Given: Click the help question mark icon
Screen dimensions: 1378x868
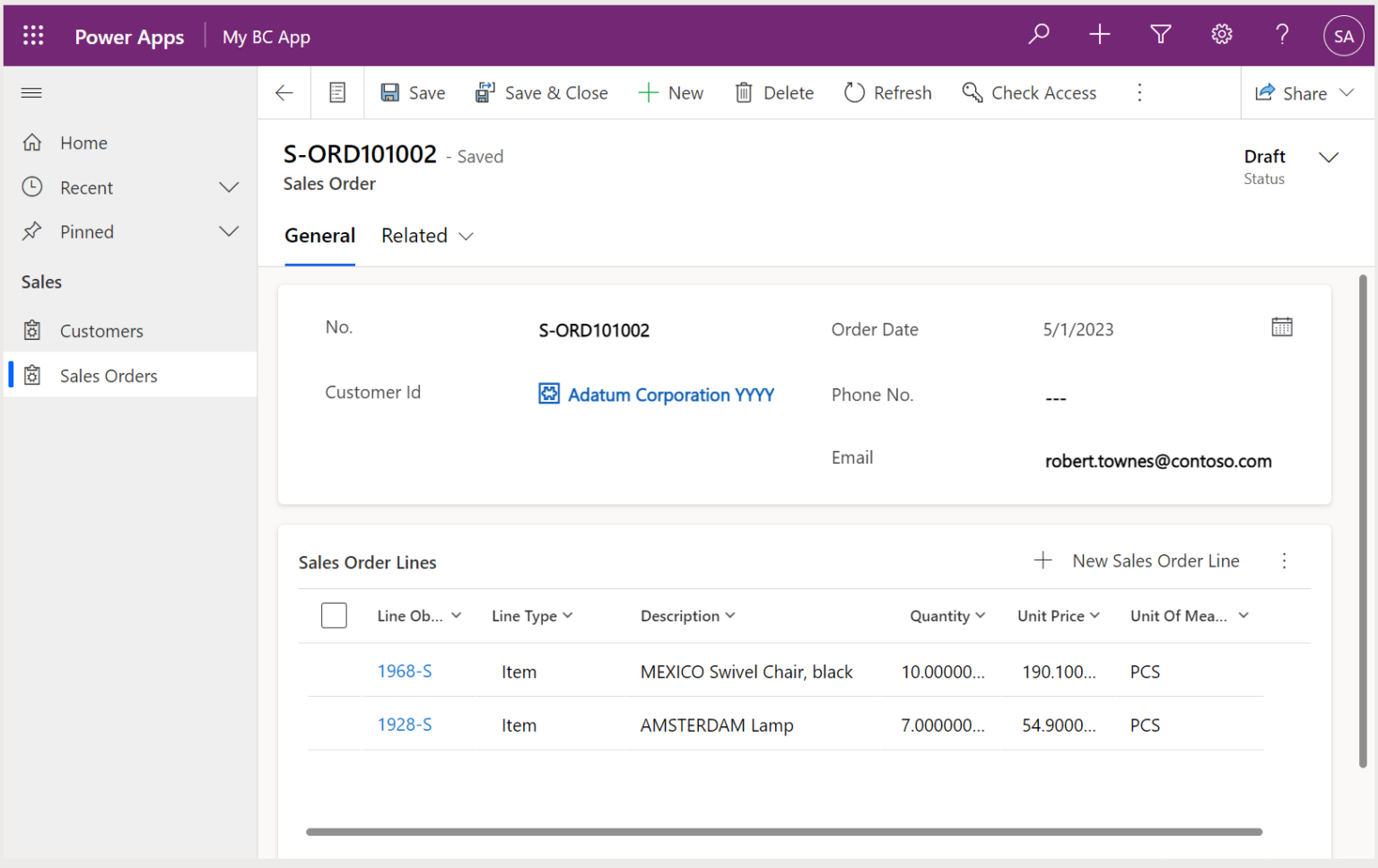Looking at the screenshot, I should click(1283, 35).
